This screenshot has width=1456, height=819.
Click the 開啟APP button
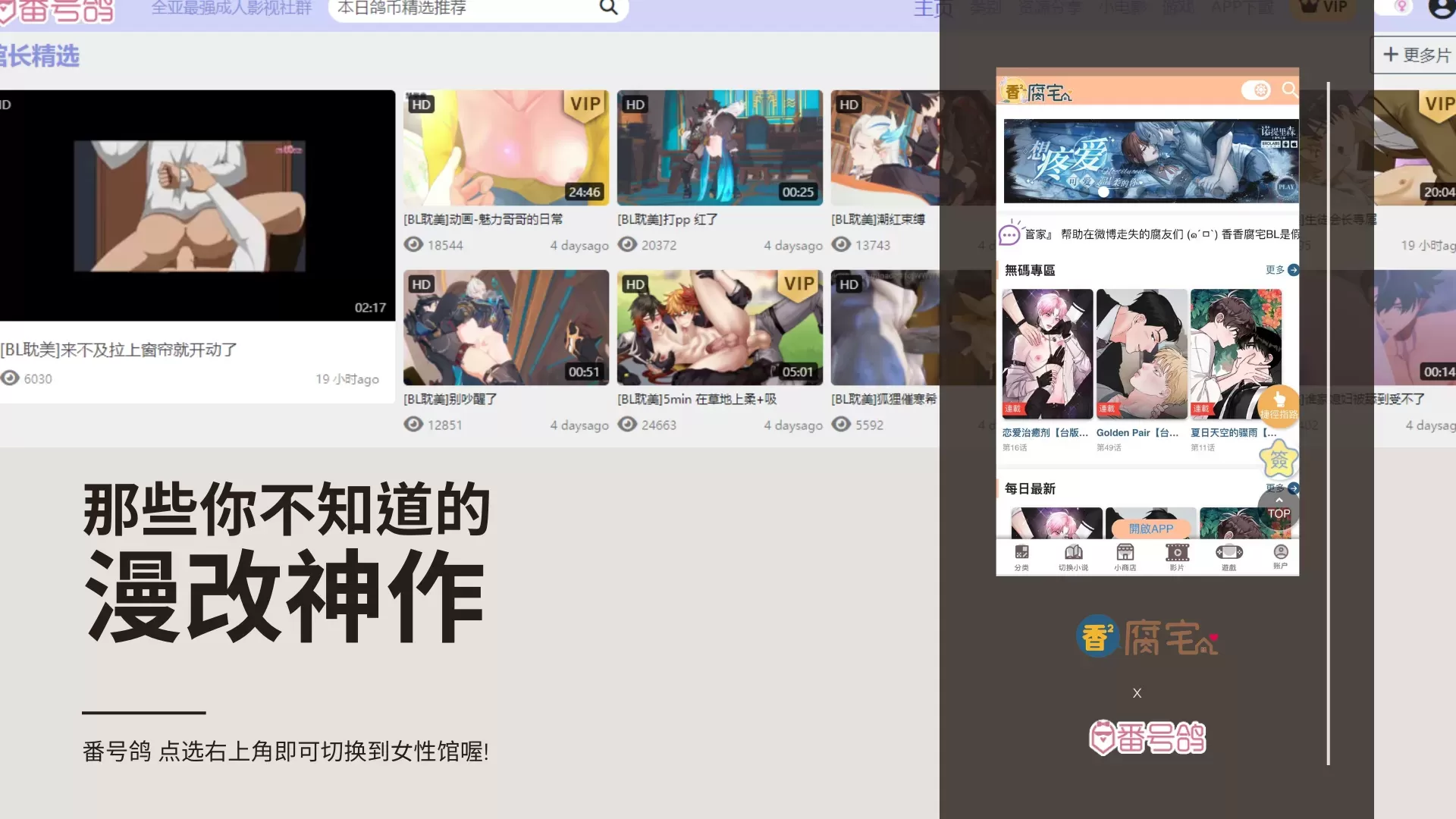click(1150, 529)
